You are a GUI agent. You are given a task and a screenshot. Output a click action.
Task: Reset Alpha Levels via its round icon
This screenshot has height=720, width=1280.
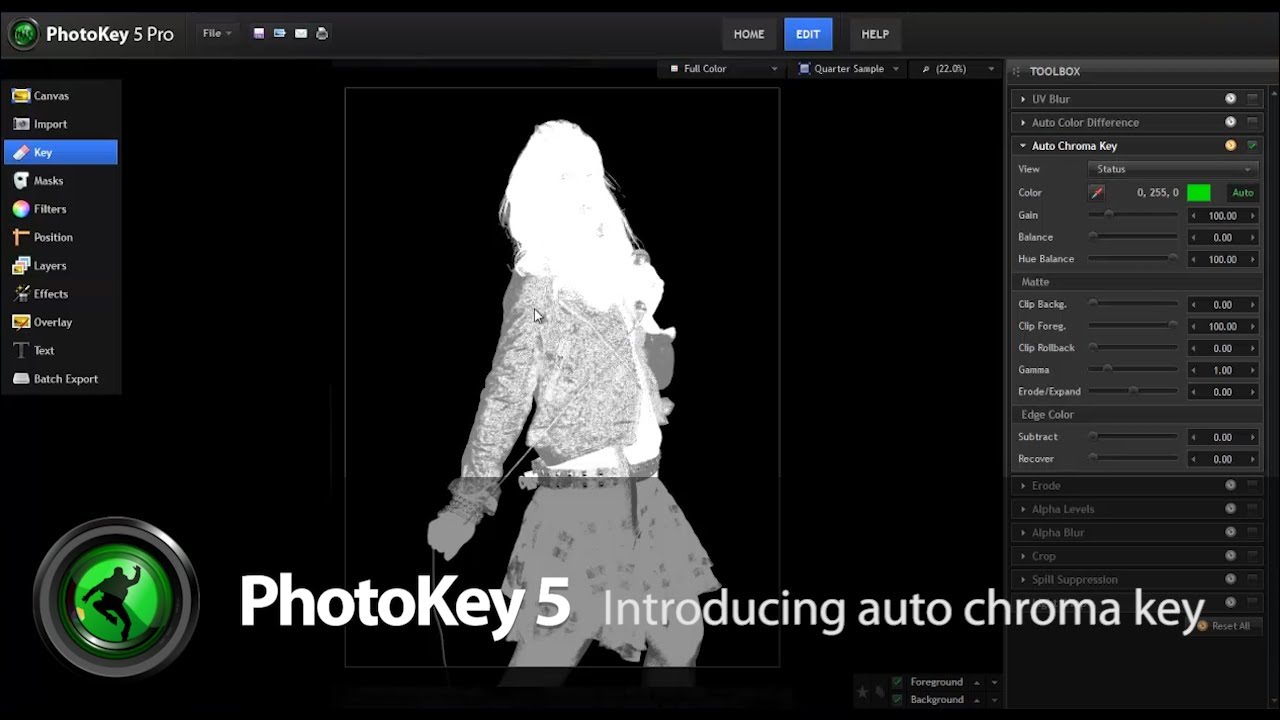tap(1230, 509)
